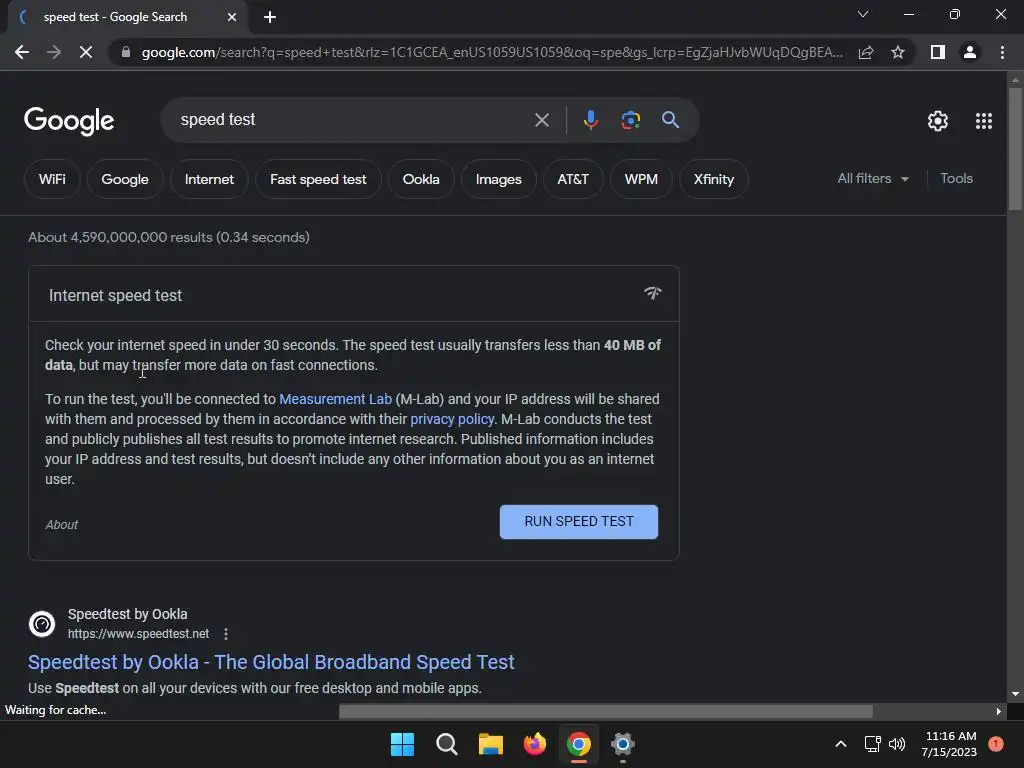Select the Internet filter chip
Image resolution: width=1024 pixels, height=768 pixels.
tap(209, 179)
